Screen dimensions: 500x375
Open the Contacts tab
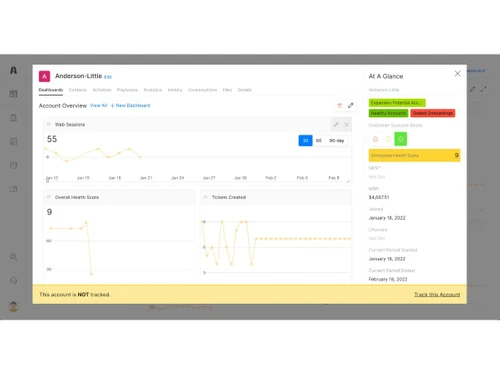pos(78,90)
